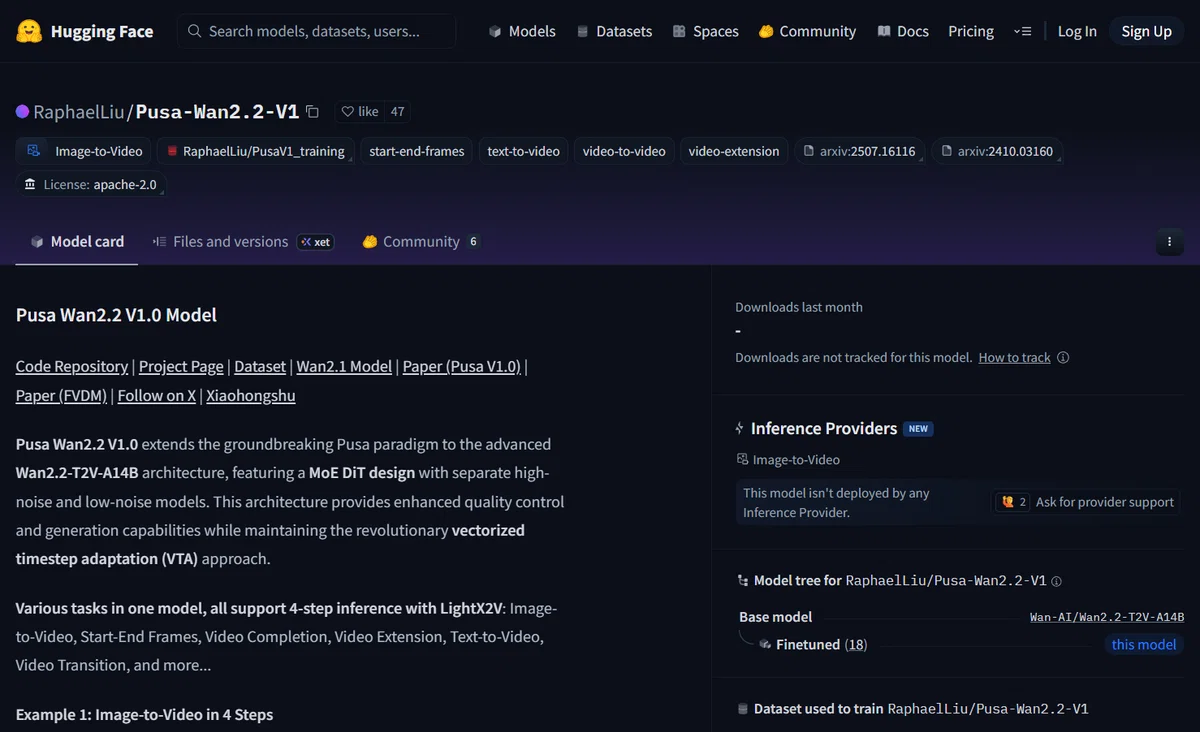Click the Models cube icon in navbar

pos(495,31)
